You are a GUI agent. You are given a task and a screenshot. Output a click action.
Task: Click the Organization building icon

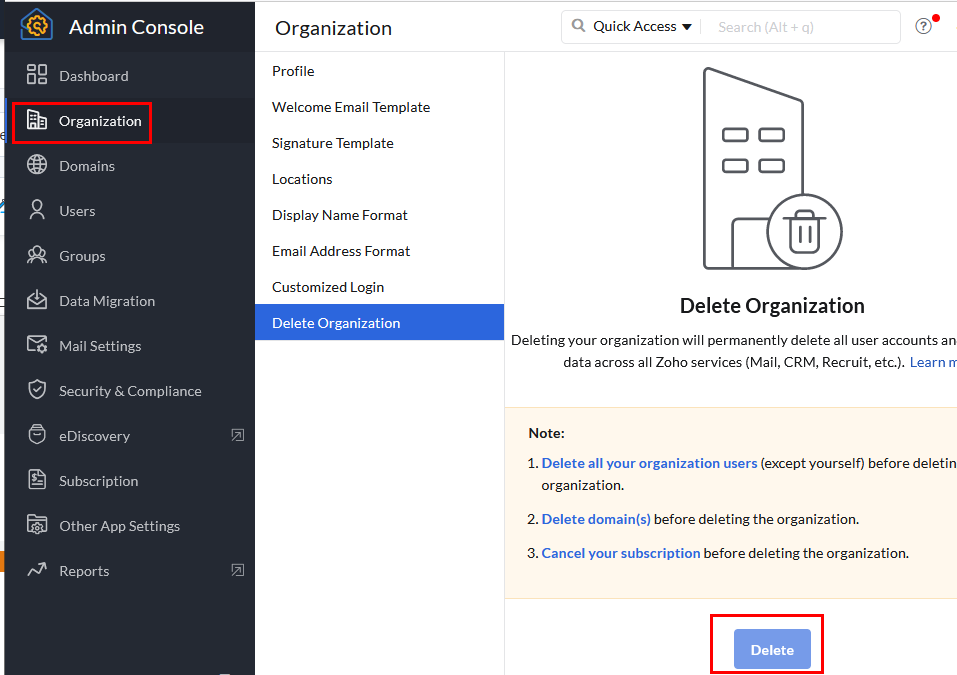(x=37, y=120)
